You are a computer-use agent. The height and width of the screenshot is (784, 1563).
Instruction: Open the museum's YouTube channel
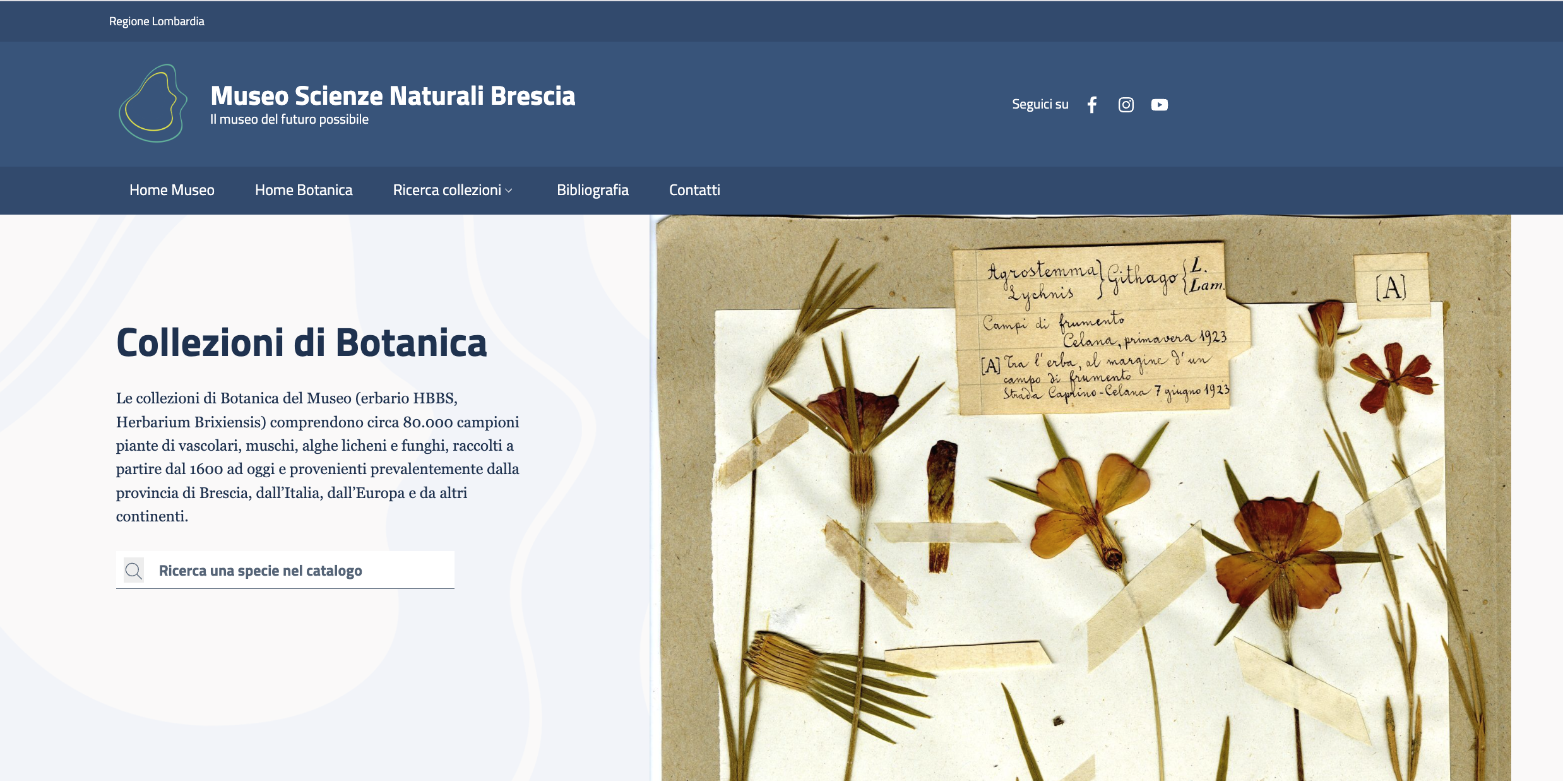click(1160, 105)
